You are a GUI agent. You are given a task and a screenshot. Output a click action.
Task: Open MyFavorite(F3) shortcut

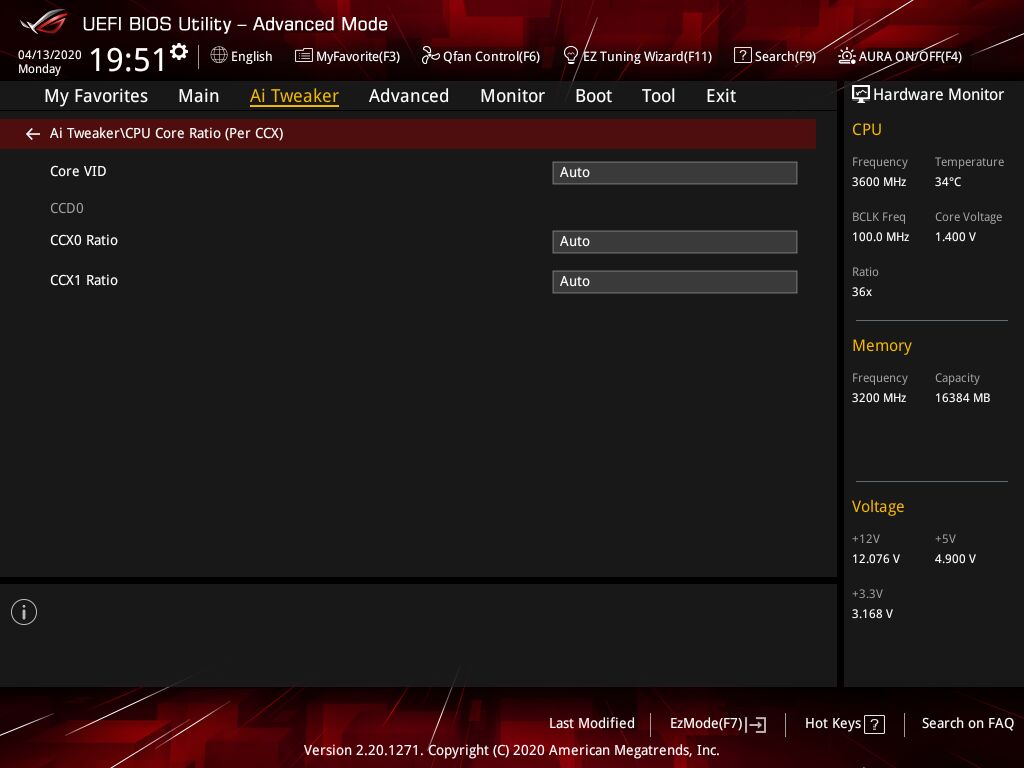coord(358,56)
